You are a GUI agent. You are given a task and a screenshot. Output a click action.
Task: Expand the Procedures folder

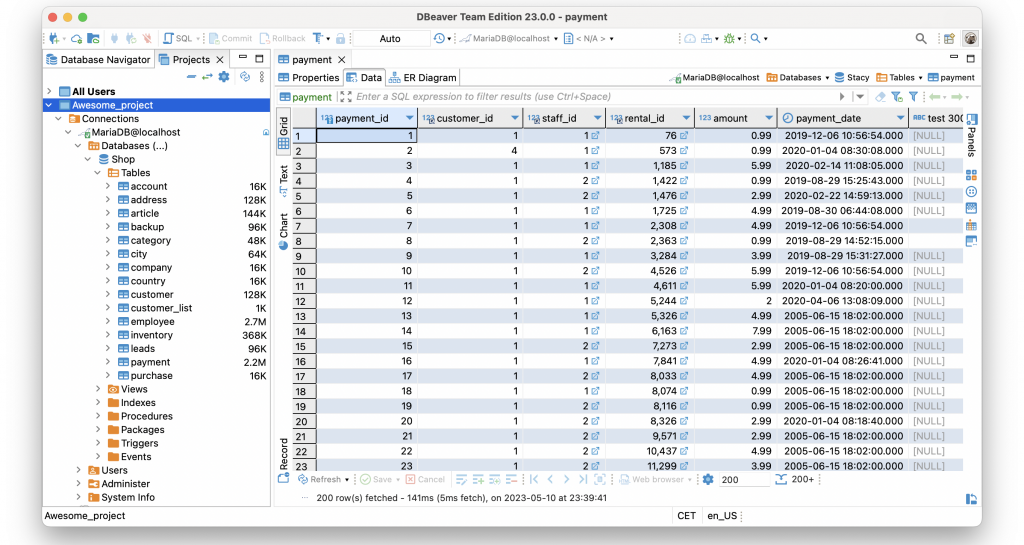[98, 416]
